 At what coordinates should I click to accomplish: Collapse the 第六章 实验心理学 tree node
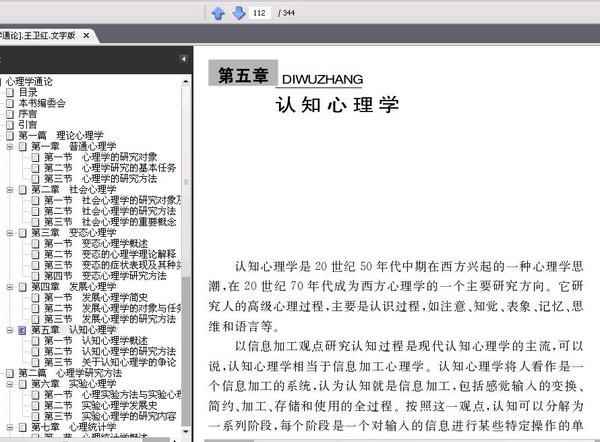point(10,384)
